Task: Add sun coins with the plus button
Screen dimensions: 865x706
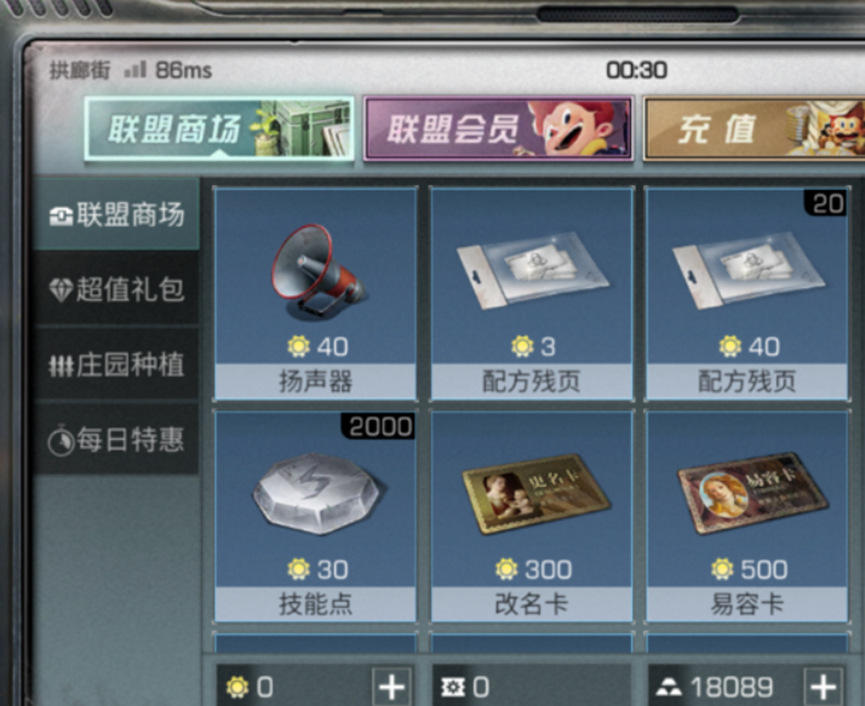Action: pyautogui.click(x=392, y=687)
